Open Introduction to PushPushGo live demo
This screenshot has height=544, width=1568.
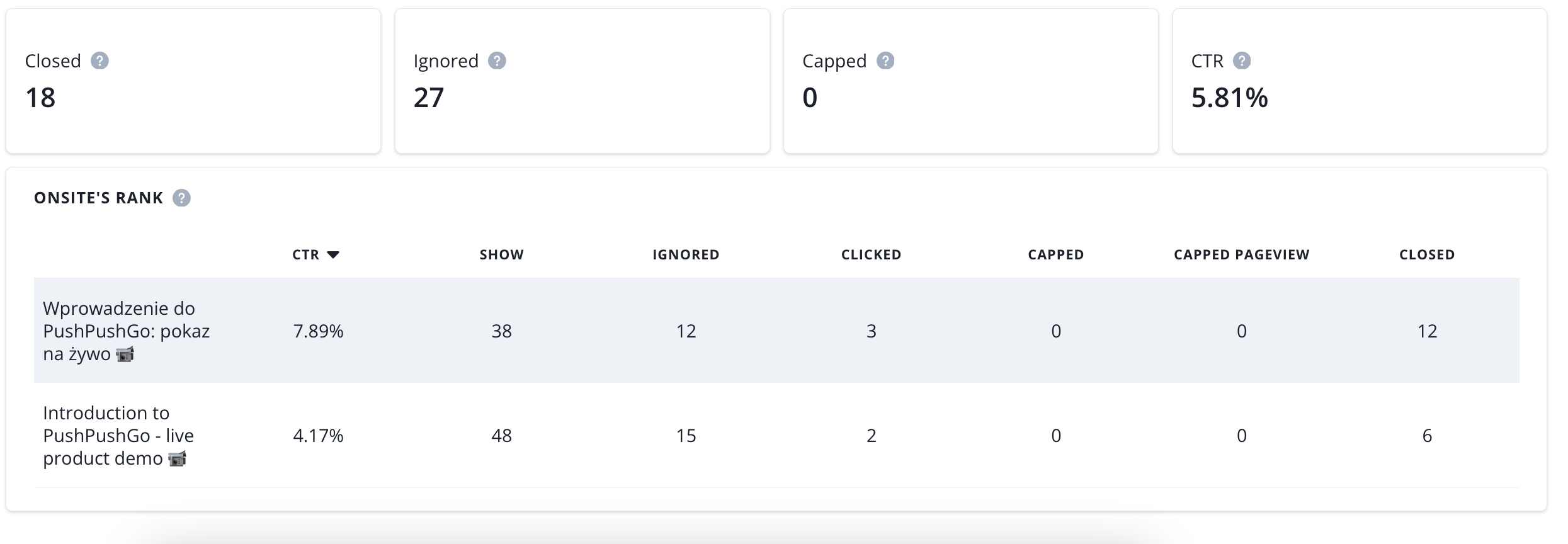coord(118,436)
